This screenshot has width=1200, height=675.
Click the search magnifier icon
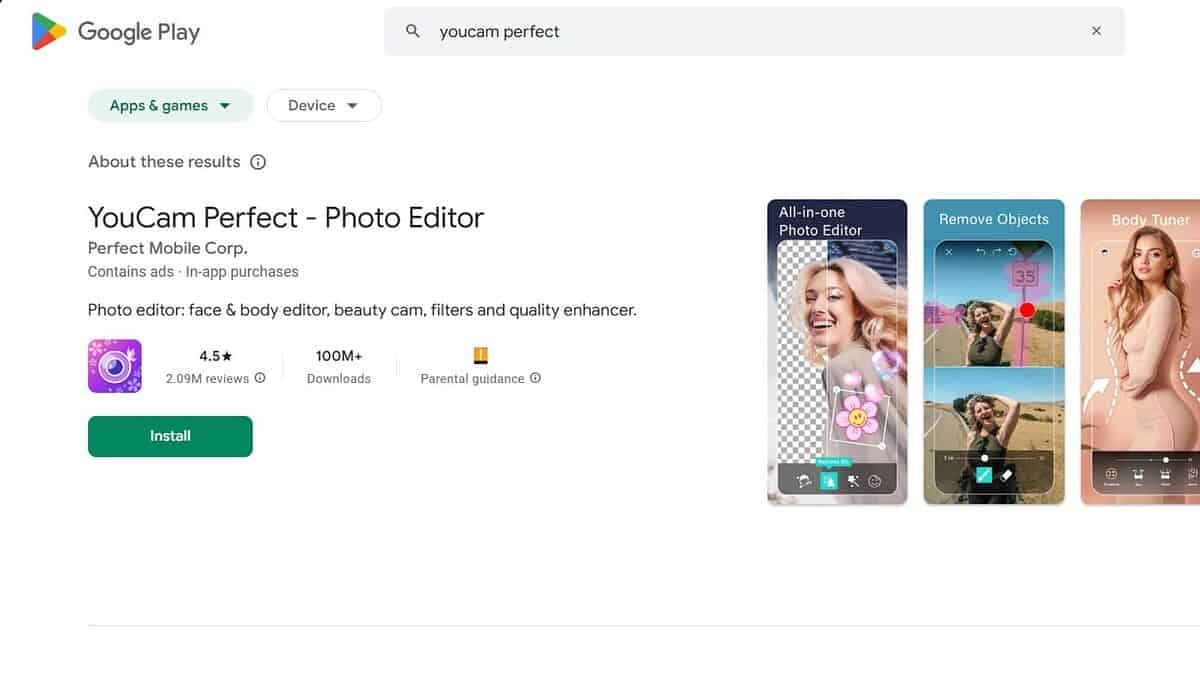412,32
